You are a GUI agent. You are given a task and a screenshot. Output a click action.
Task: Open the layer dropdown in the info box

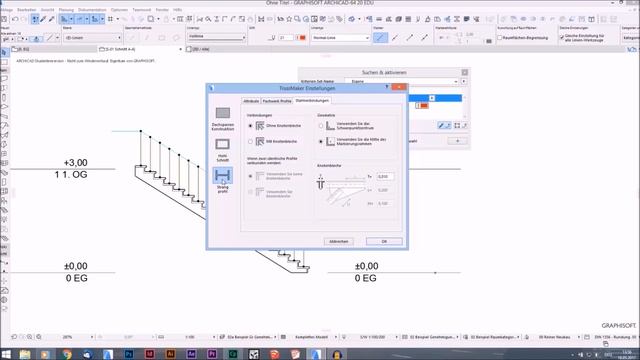click(x=93, y=38)
